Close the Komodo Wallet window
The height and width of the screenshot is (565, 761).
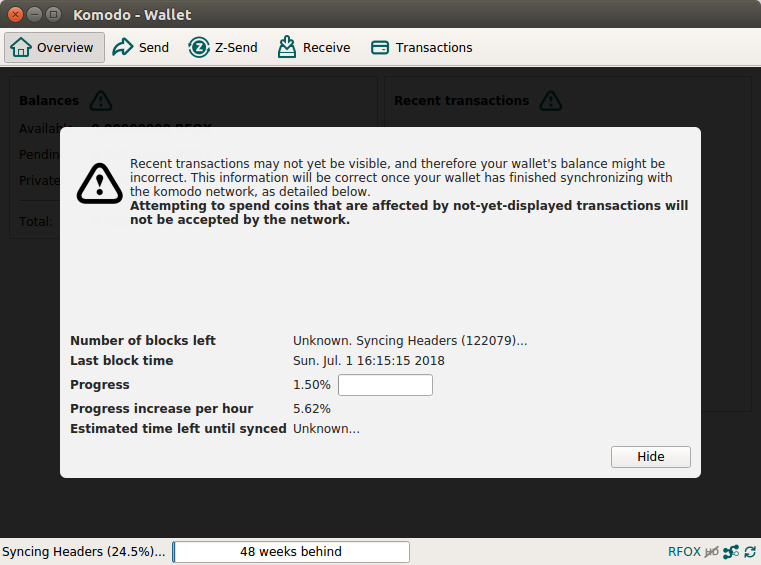(16, 15)
